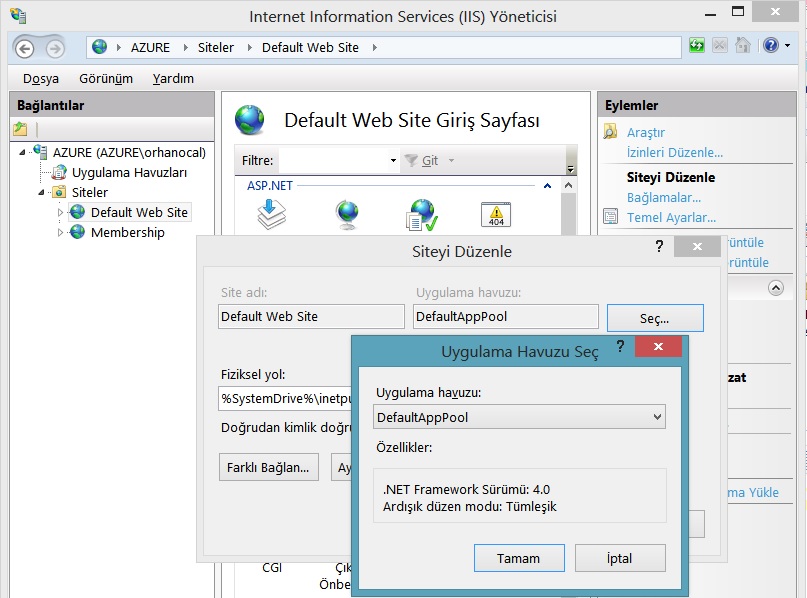Collapse the ASP.NET section chevron
The height and width of the screenshot is (598, 807).
tap(545, 185)
